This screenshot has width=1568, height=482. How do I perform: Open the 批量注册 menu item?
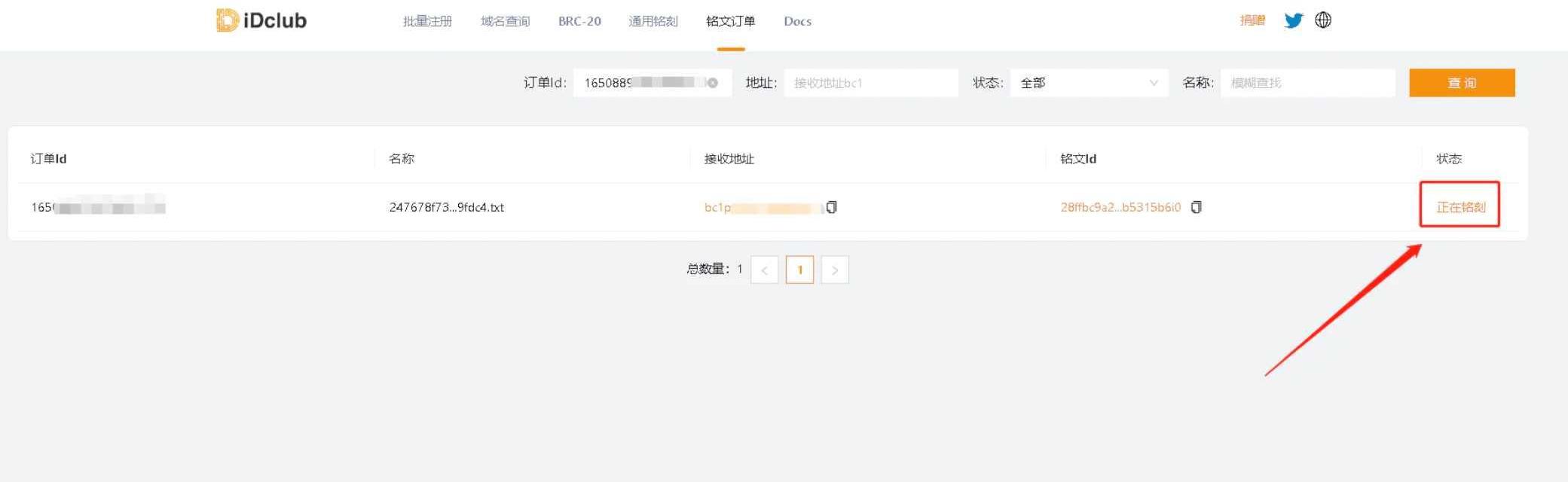427,21
